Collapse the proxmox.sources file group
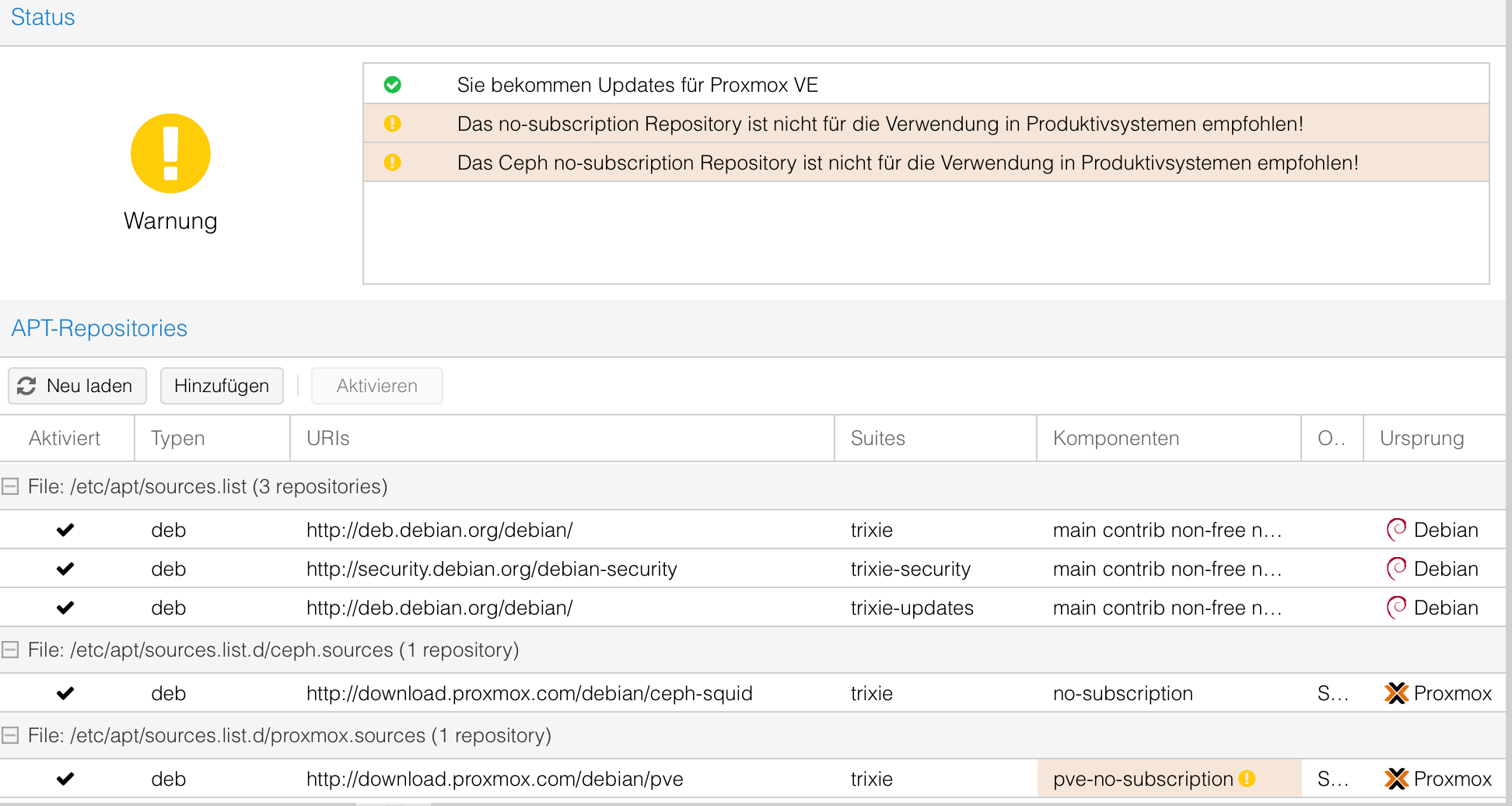Viewport: 1512px width, 806px height. pyautogui.click(x=10, y=735)
